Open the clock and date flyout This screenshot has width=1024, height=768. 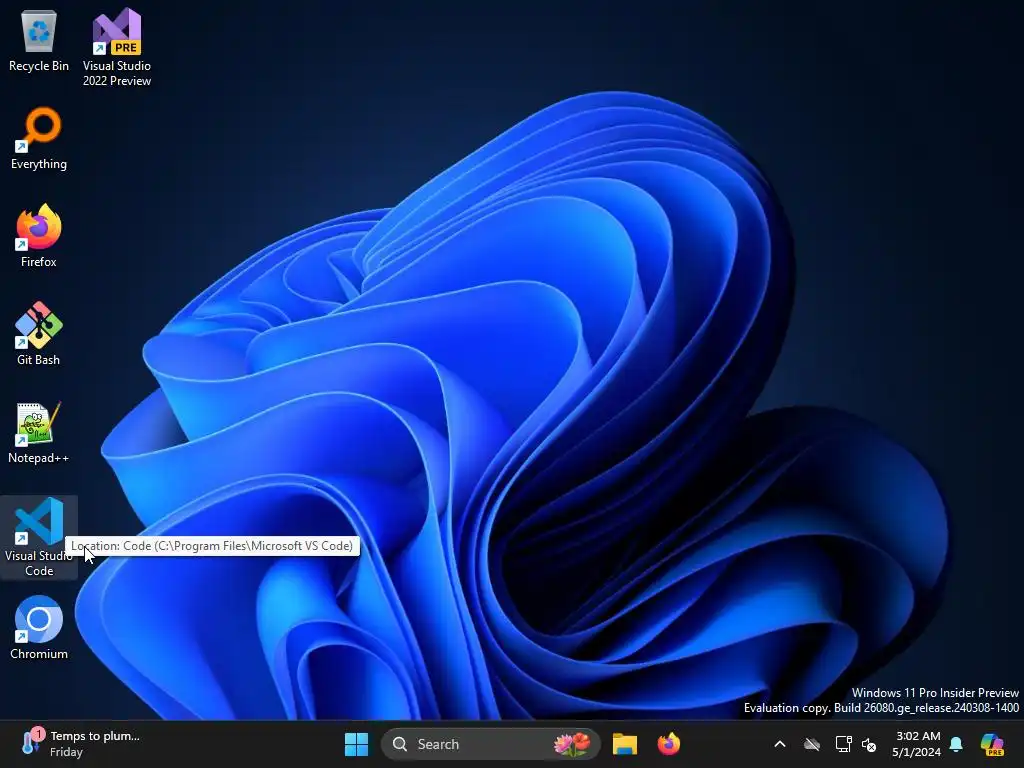pos(917,744)
